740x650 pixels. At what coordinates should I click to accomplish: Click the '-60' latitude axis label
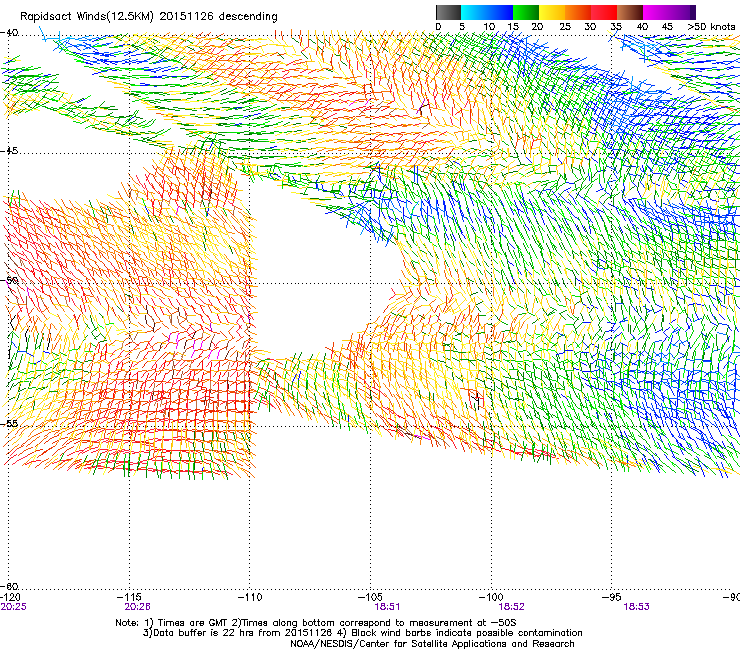click(9, 586)
